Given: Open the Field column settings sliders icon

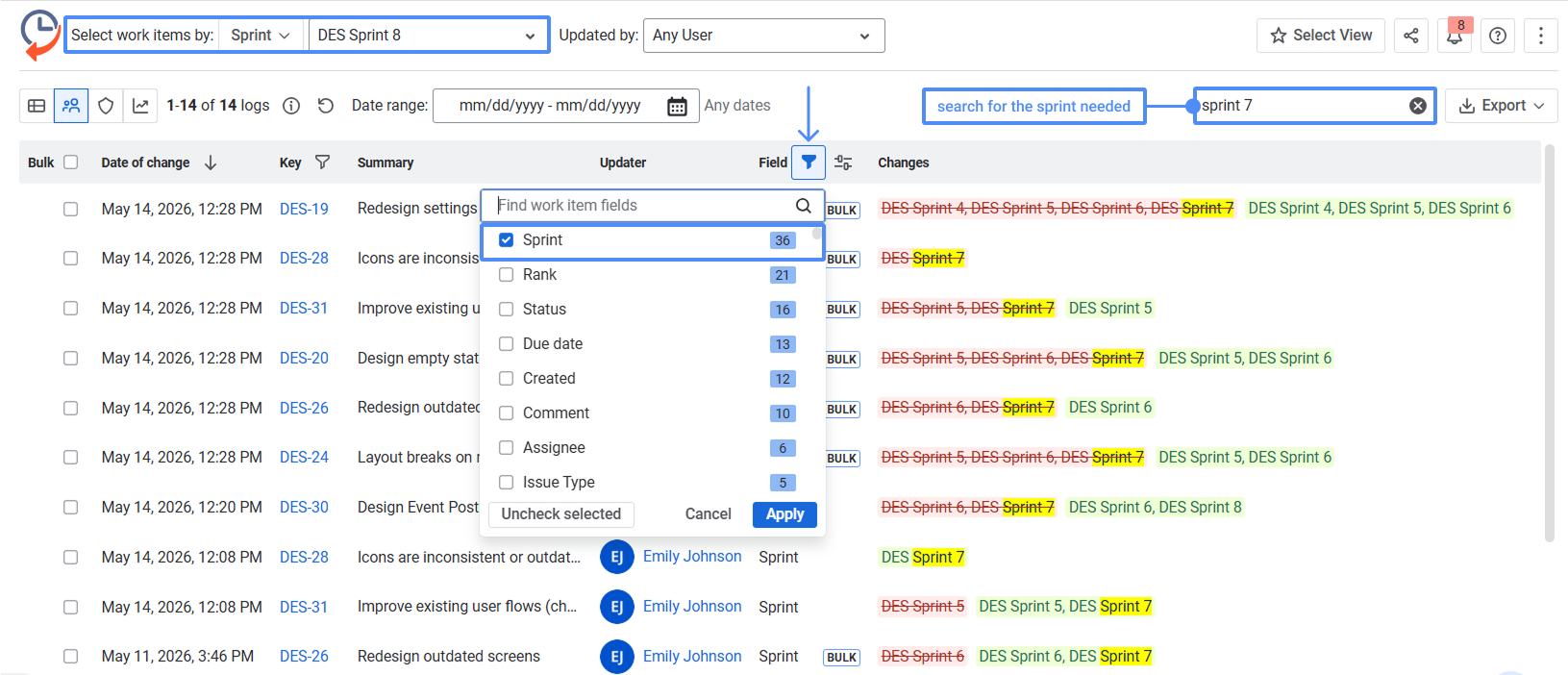Looking at the screenshot, I should coord(843,162).
